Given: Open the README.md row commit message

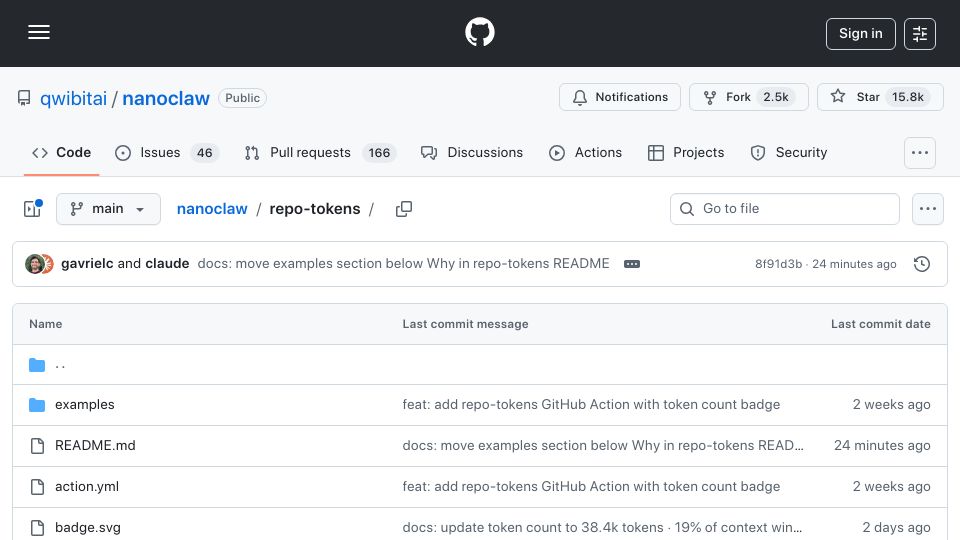Looking at the screenshot, I should 603,446.
